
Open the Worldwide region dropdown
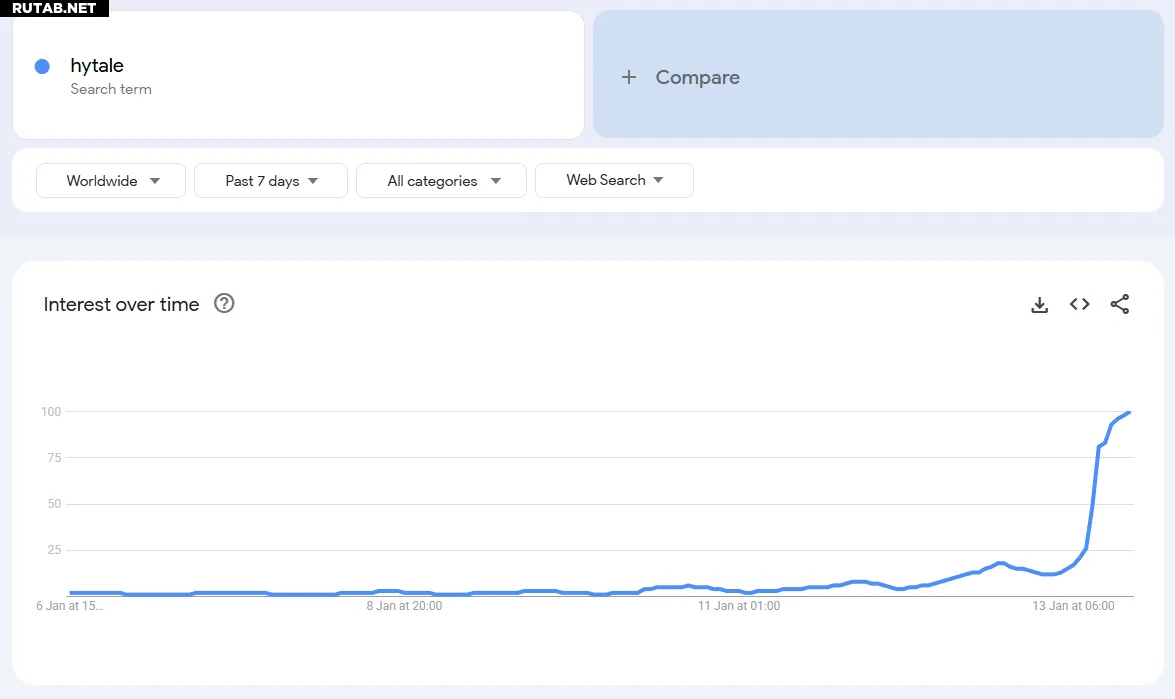111,181
